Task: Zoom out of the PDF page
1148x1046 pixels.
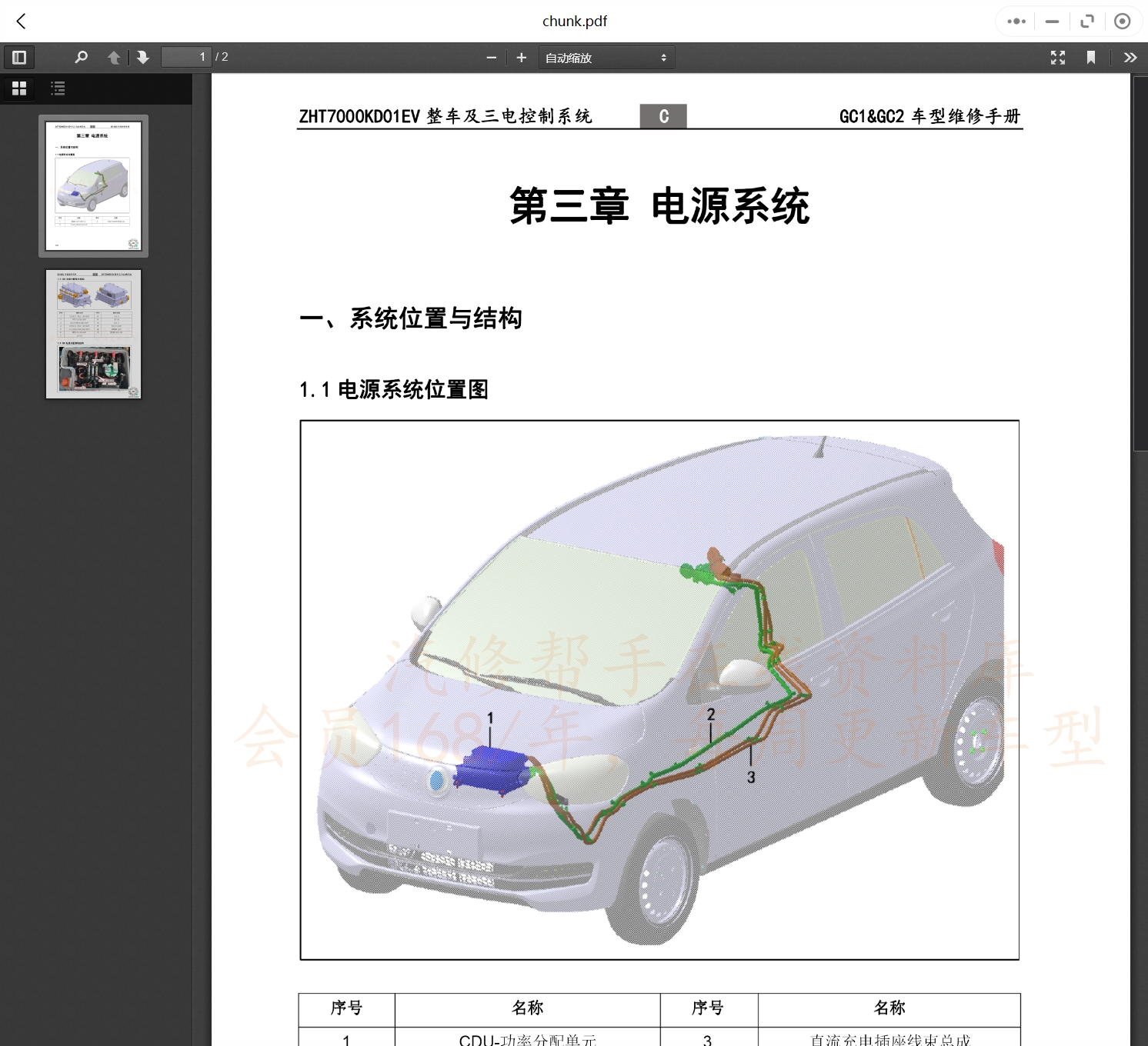Action: point(491,57)
